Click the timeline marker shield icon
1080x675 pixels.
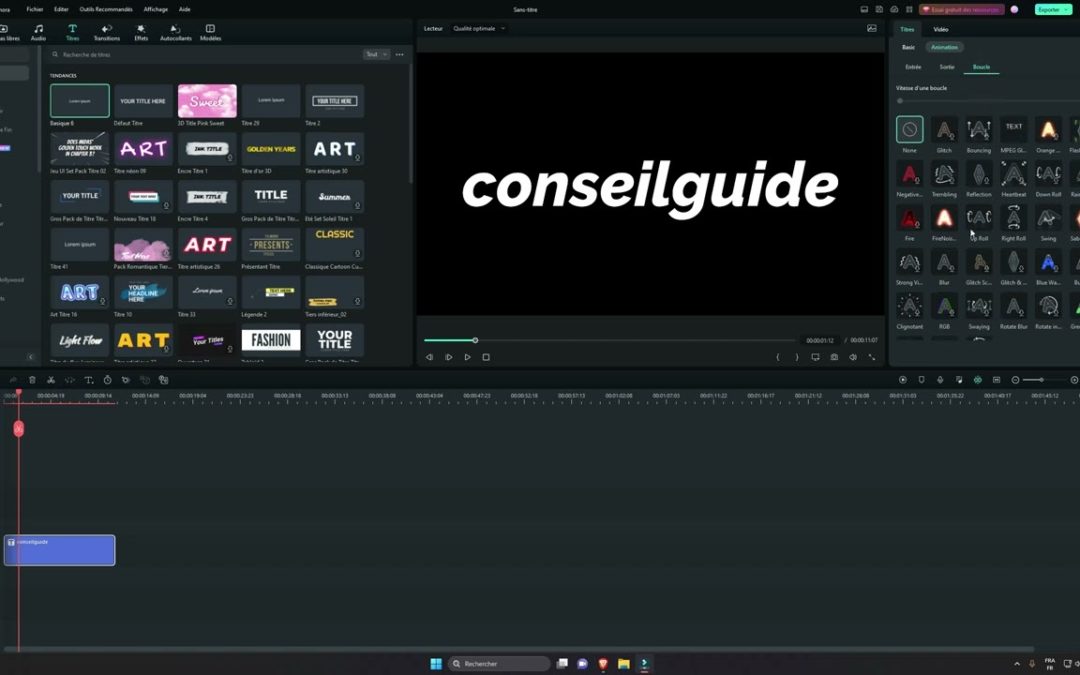(x=922, y=380)
